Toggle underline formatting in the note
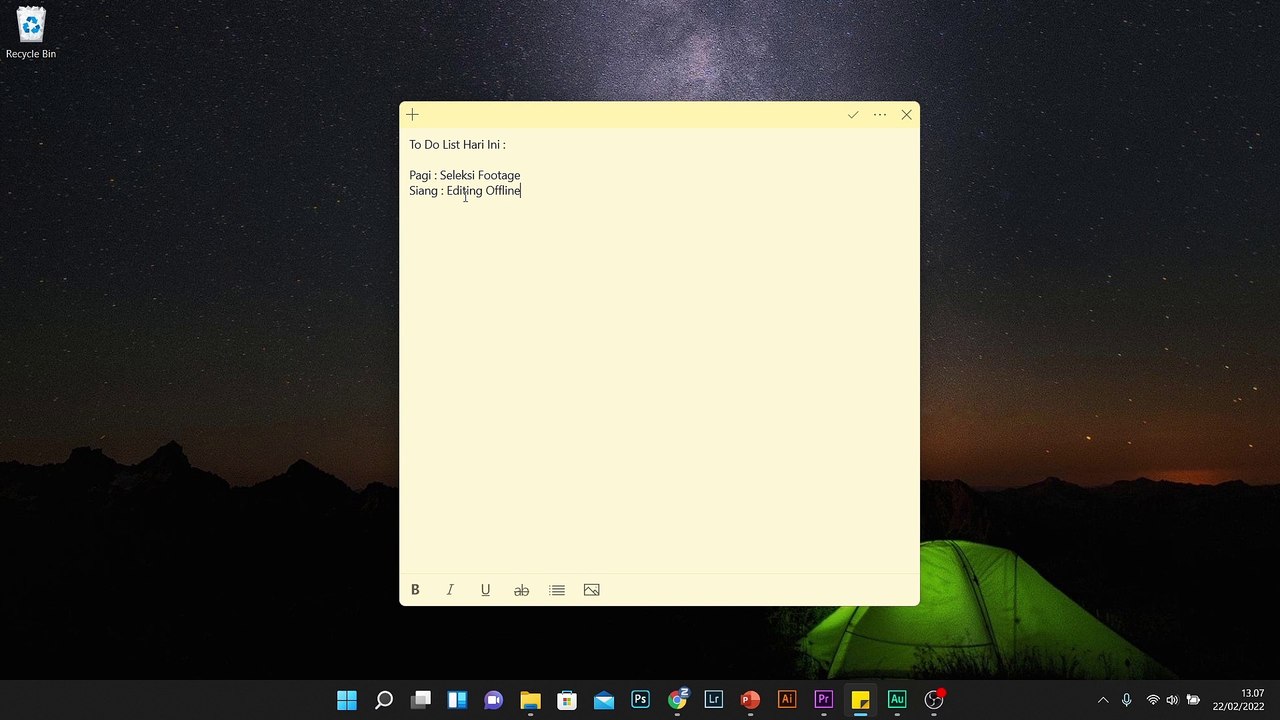The width and height of the screenshot is (1280, 720). [x=486, y=590]
